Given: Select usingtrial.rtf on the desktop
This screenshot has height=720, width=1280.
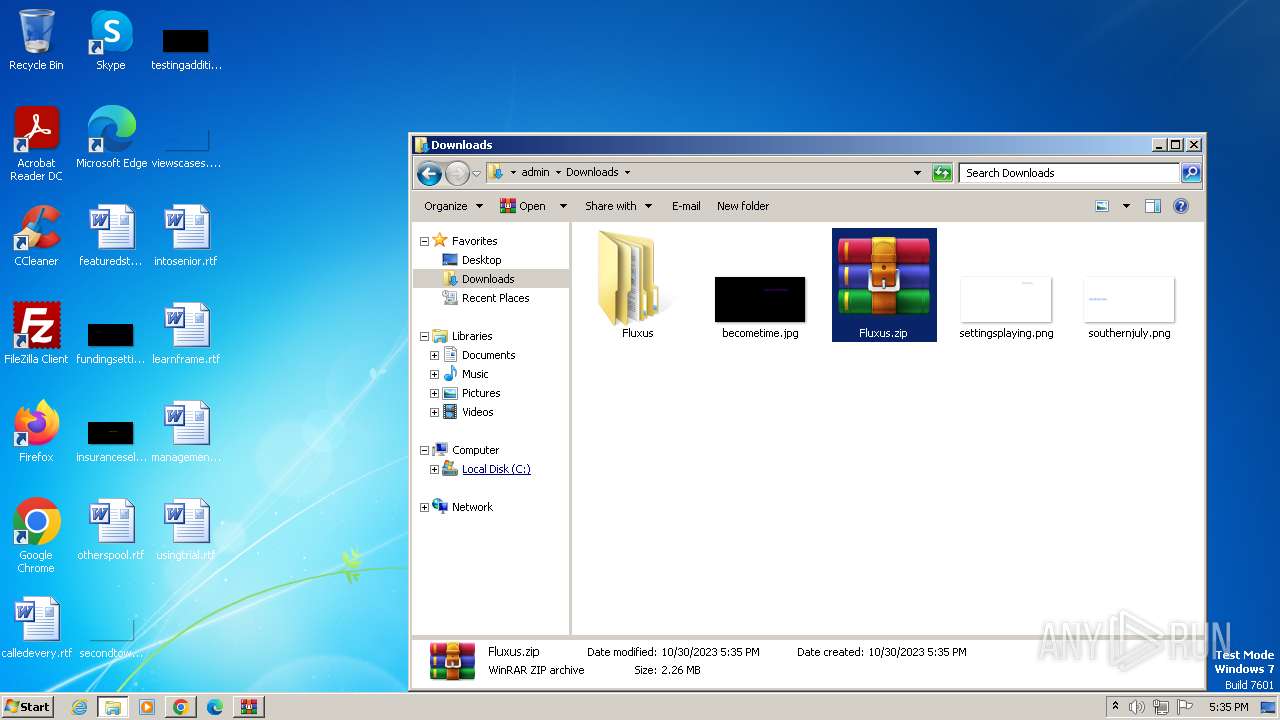Looking at the screenshot, I should point(186,530).
